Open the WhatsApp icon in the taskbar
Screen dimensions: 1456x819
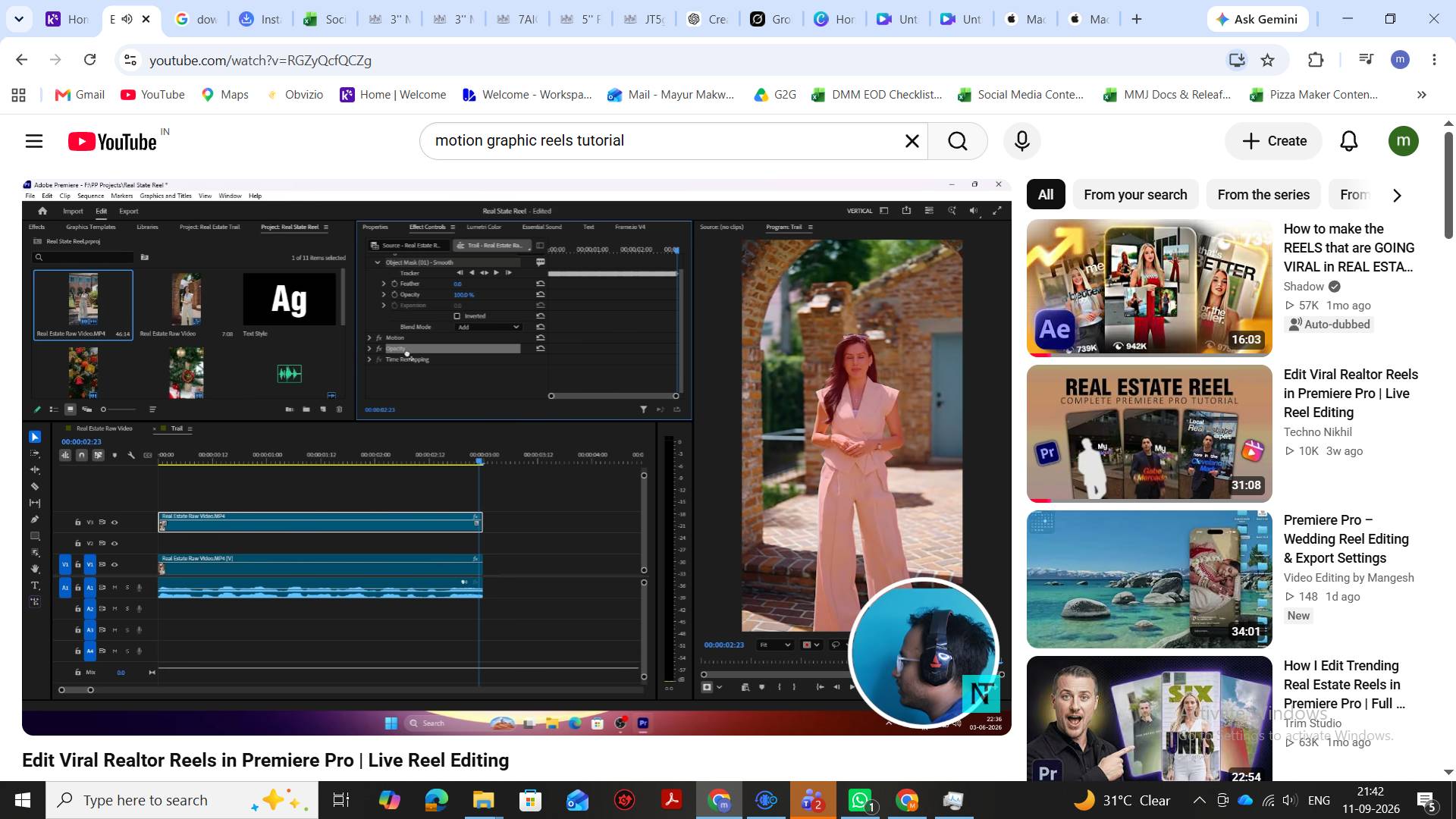coord(861,800)
